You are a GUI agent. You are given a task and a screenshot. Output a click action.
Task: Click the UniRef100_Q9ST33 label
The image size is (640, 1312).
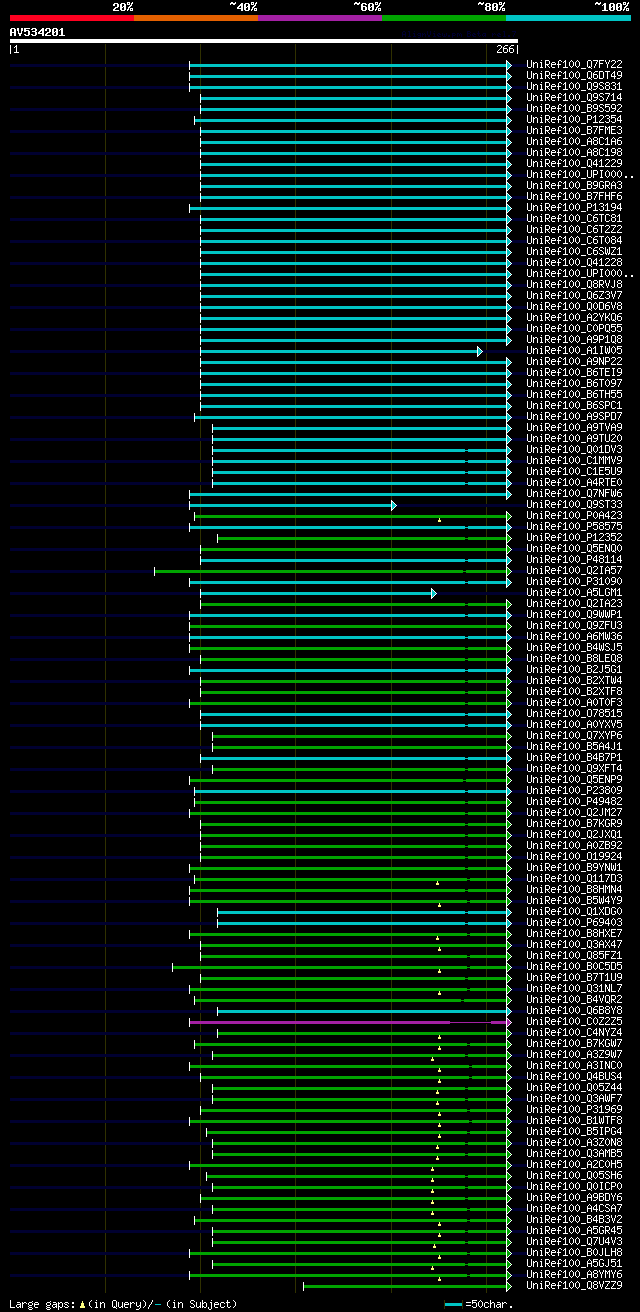click(575, 504)
